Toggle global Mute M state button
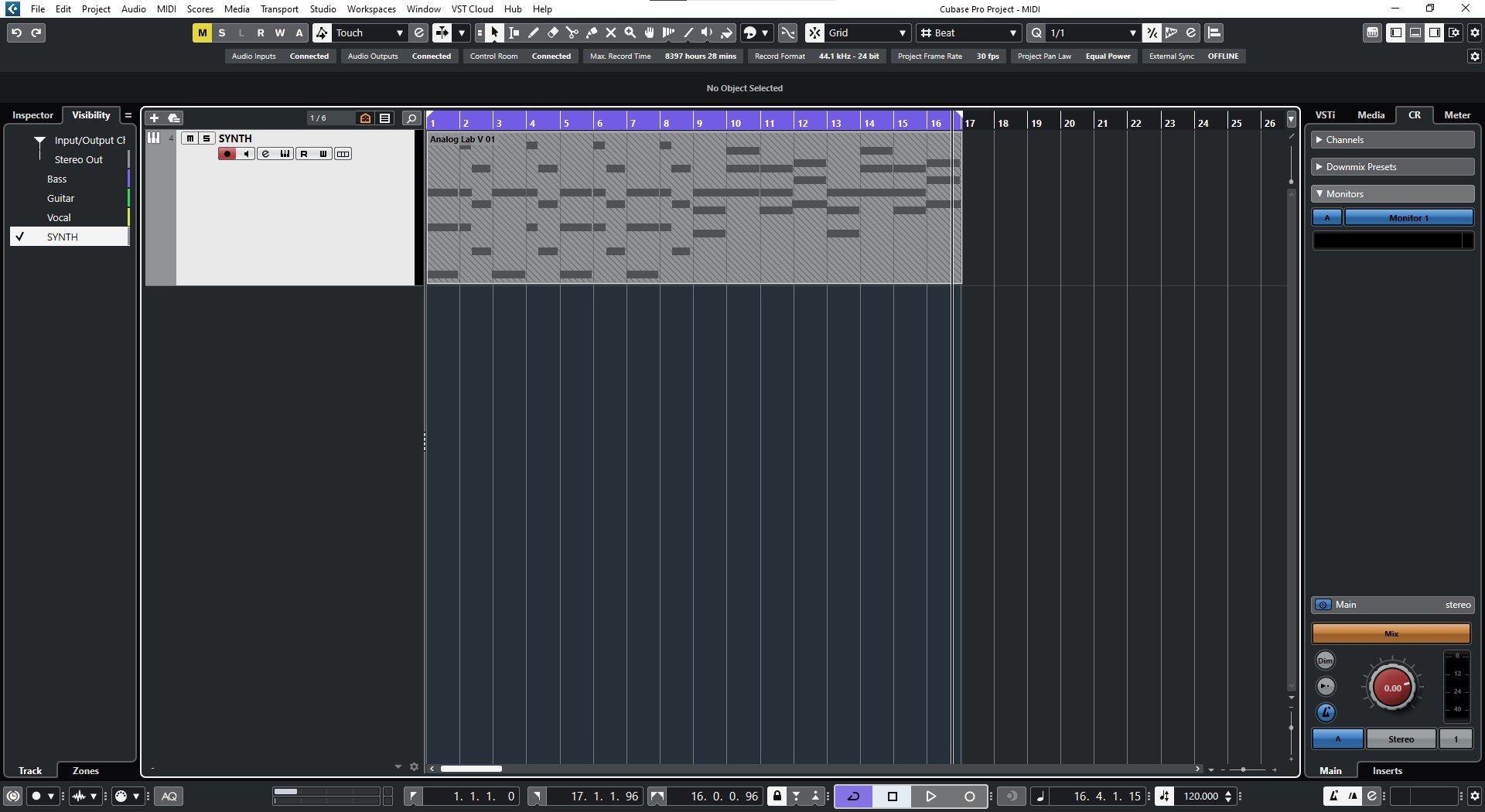Image resolution: width=1485 pixels, height=812 pixels. 202,32
